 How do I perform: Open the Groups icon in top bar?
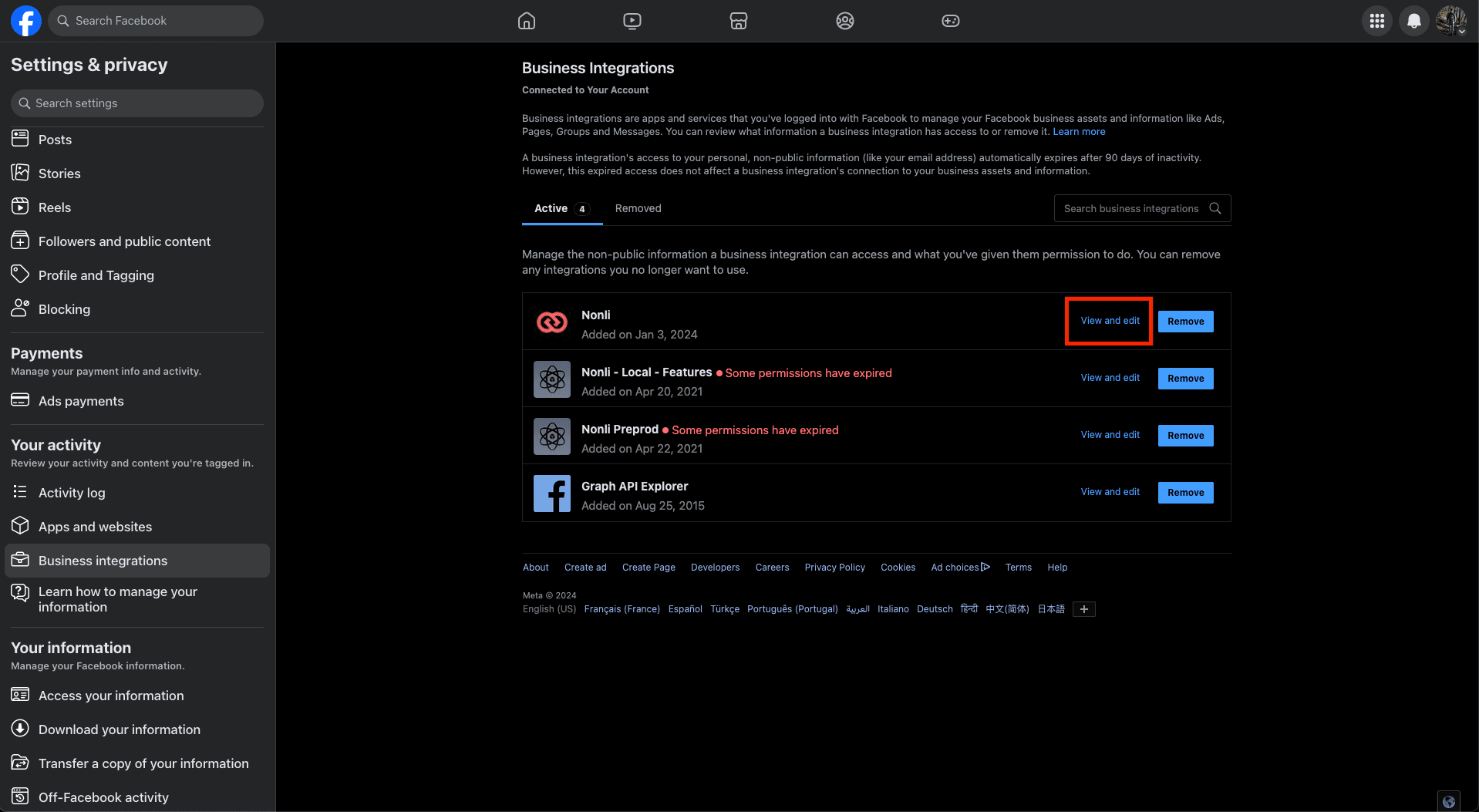[845, 21]
